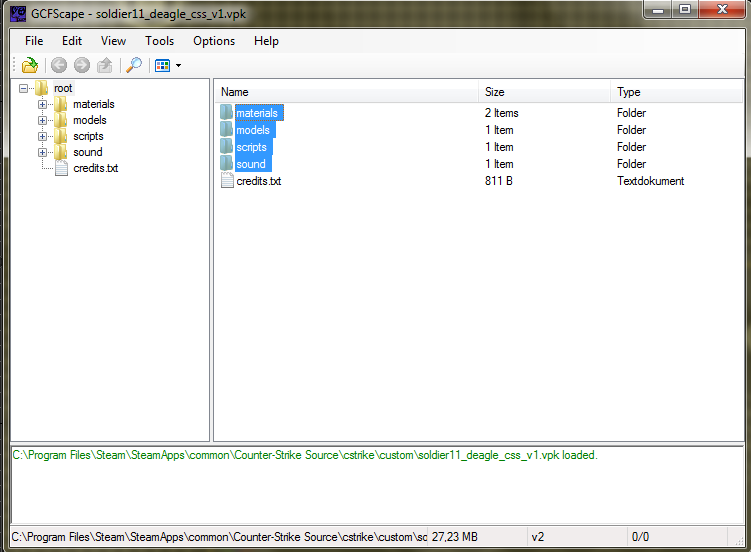Screen dimensions: 751x552
Task: Expand the sound node in tree
Action: click(42, 153)
